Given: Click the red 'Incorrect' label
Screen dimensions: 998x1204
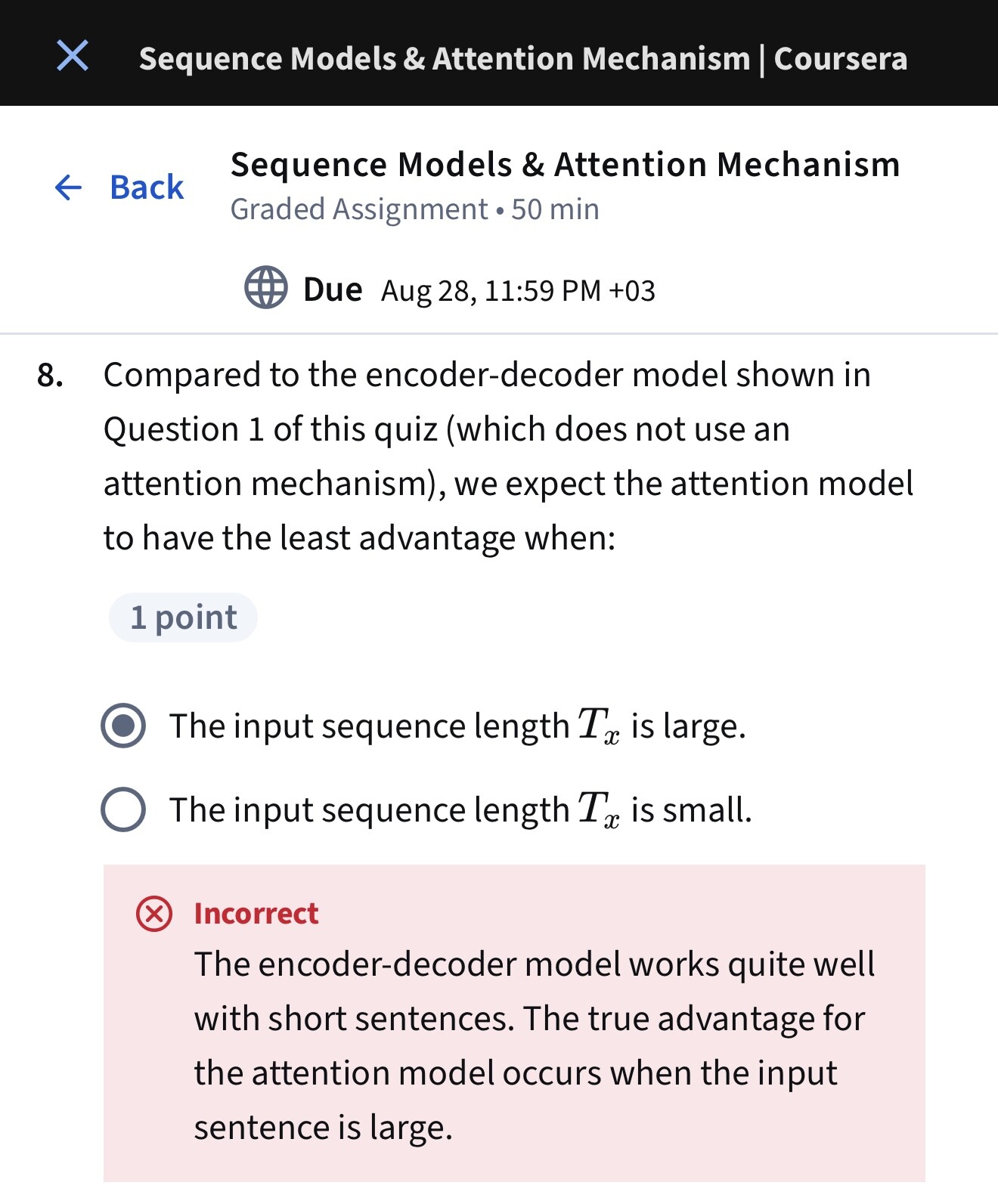Looking at the screenshot, I should 256,914.
